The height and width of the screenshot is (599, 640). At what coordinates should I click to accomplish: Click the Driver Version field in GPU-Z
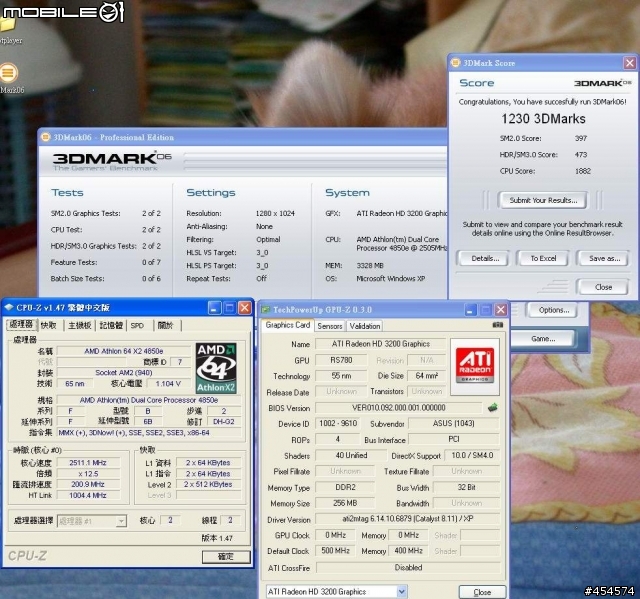[x=407, y=519]
